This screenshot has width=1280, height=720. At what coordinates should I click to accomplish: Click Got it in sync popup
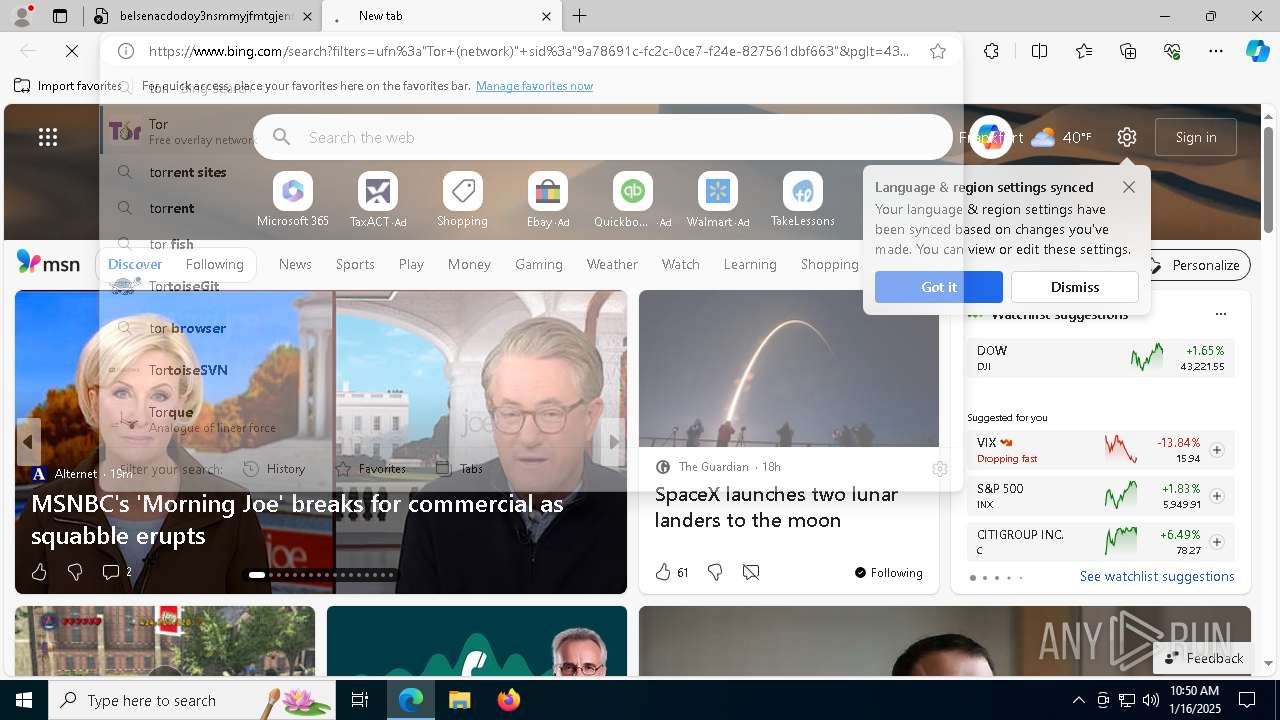coord(939,287)
